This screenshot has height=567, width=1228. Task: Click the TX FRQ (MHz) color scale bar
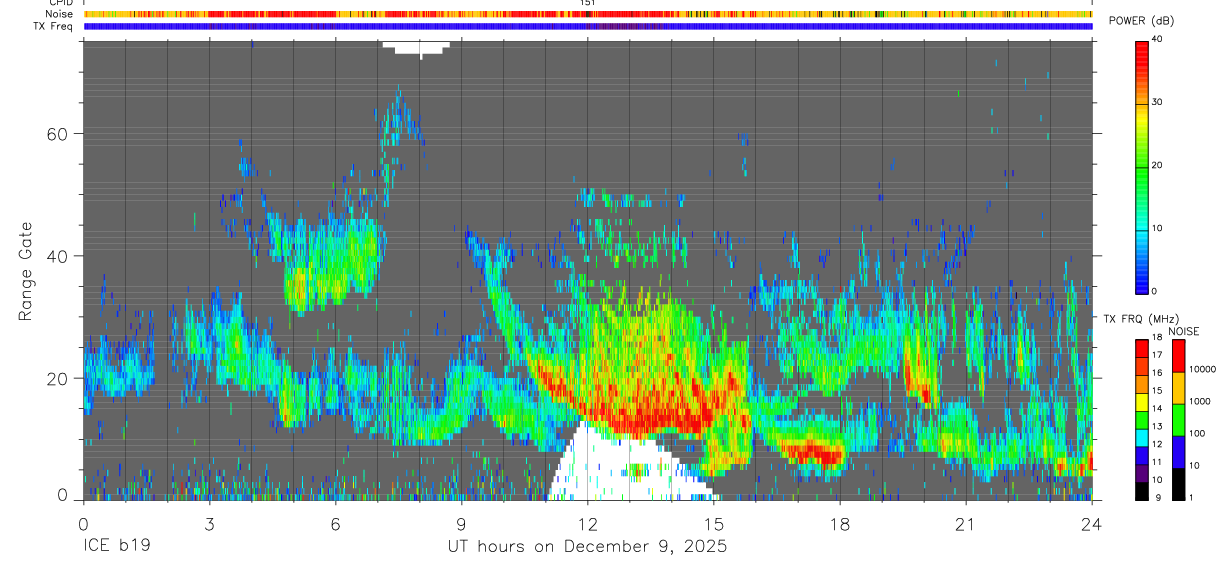[x=1142, y=419]
